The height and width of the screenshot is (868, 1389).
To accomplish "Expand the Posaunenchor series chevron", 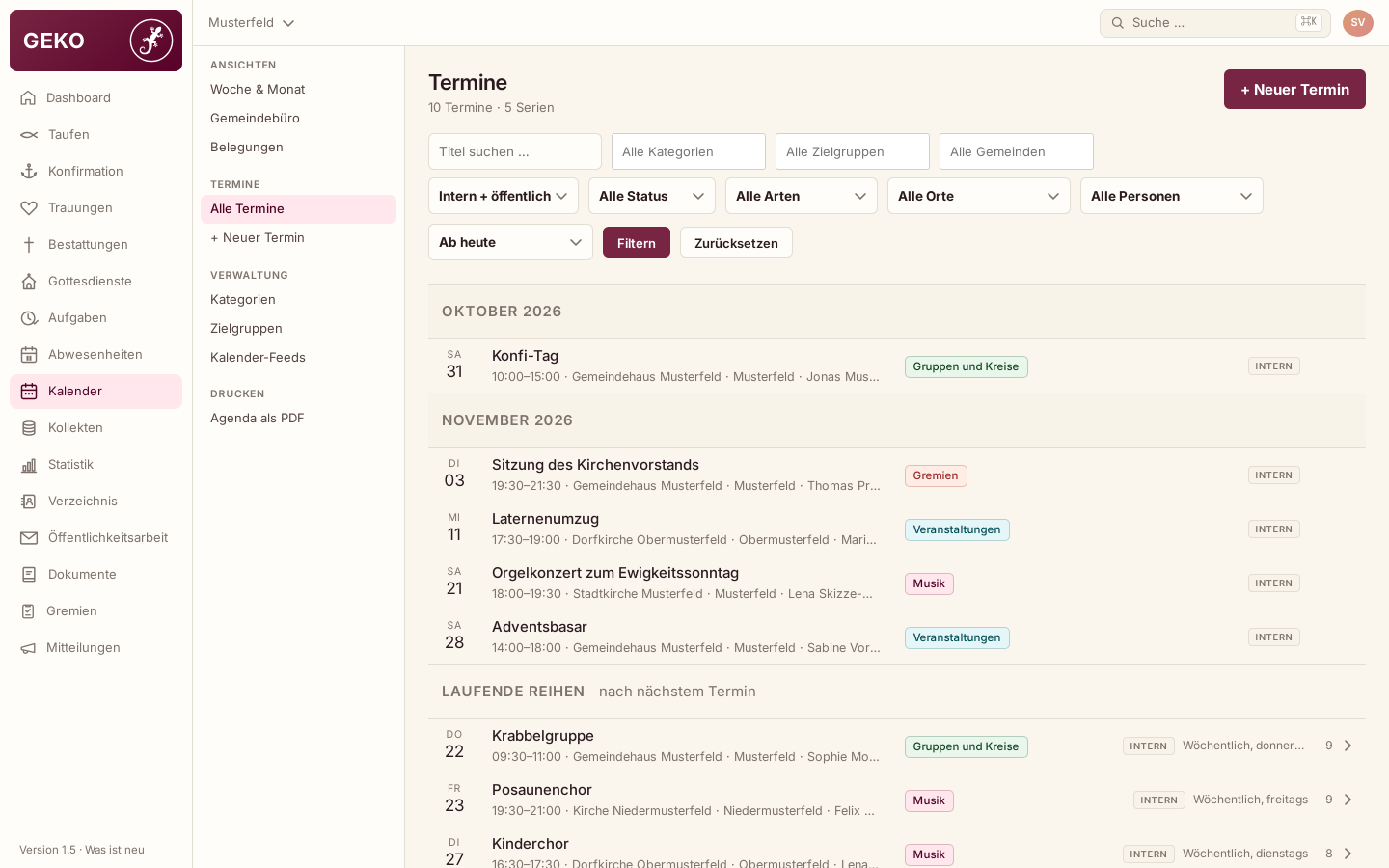I will pyautogui.click(x=1348, y=800).
